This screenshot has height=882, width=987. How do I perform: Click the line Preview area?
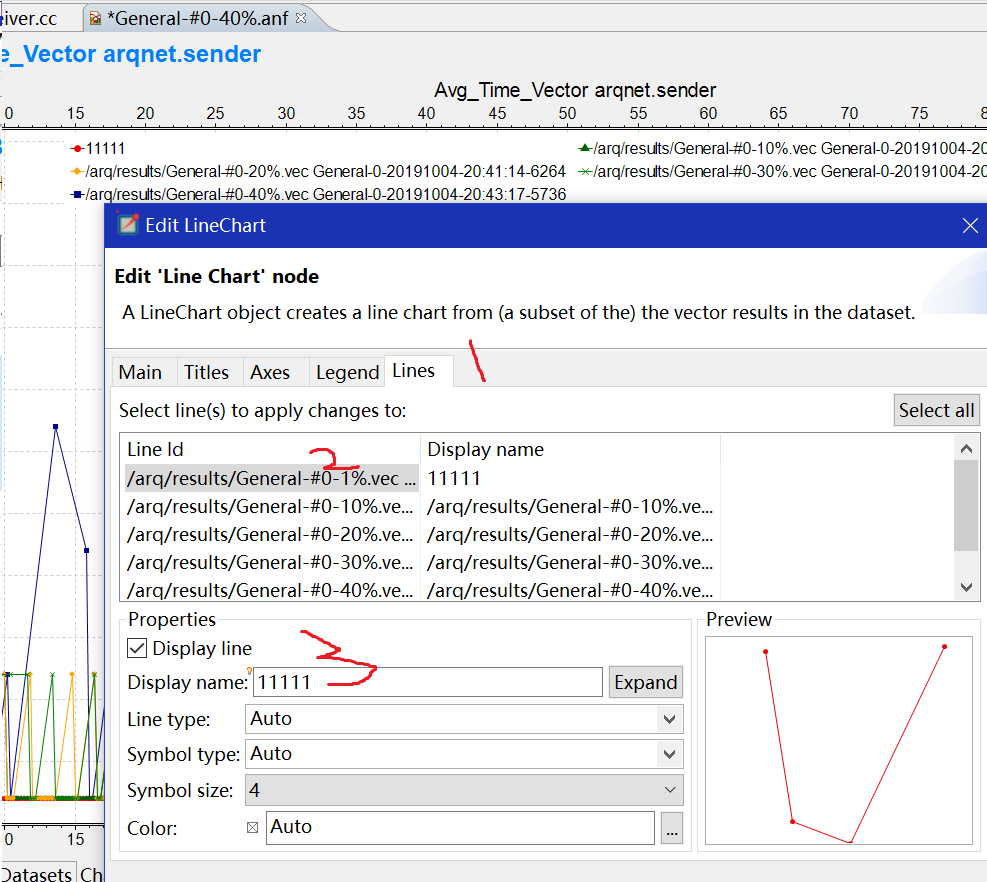click(838, 740)
